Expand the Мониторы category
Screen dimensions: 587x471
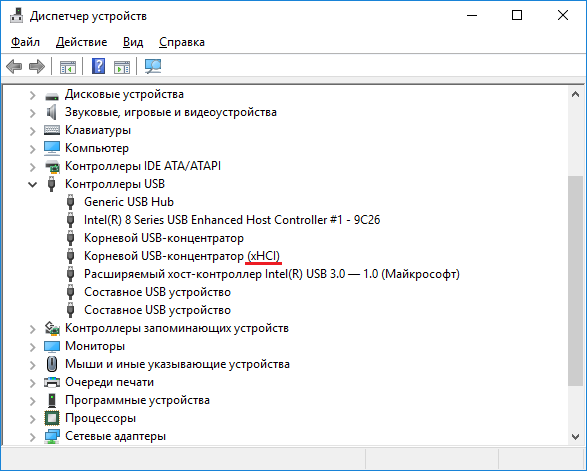[33, 347]
